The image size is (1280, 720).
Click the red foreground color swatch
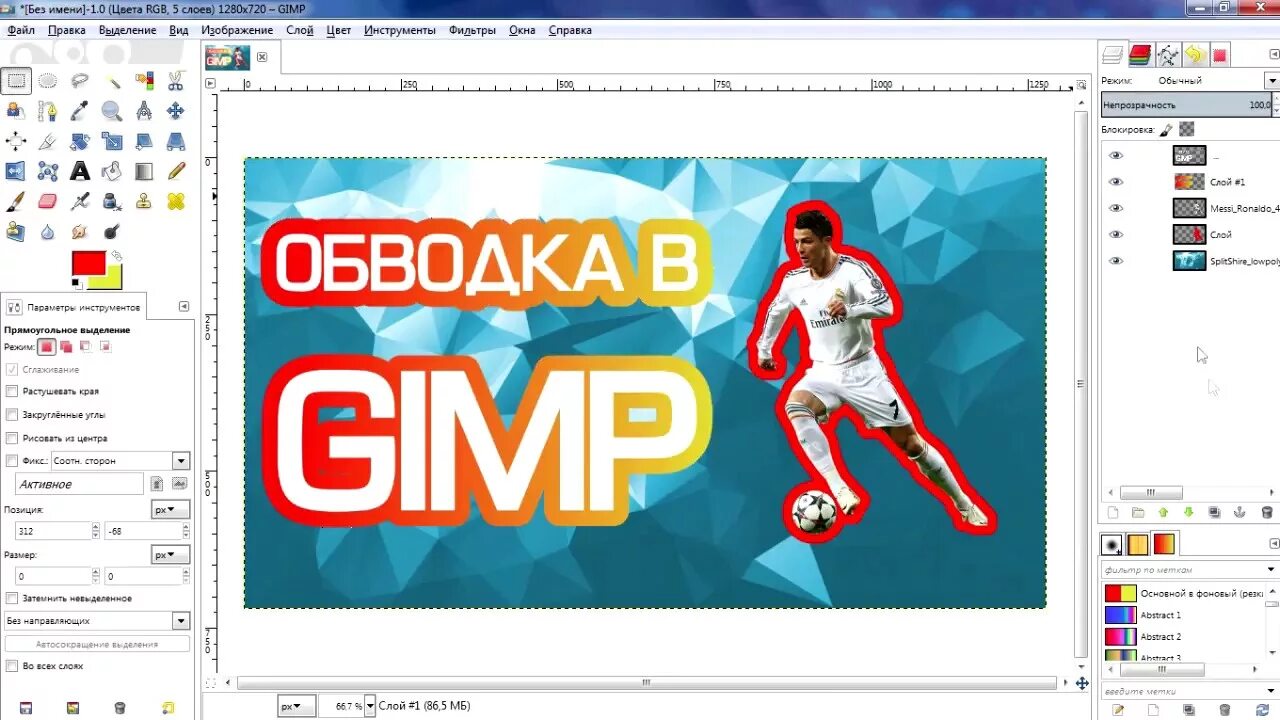(x=86, y=263)
